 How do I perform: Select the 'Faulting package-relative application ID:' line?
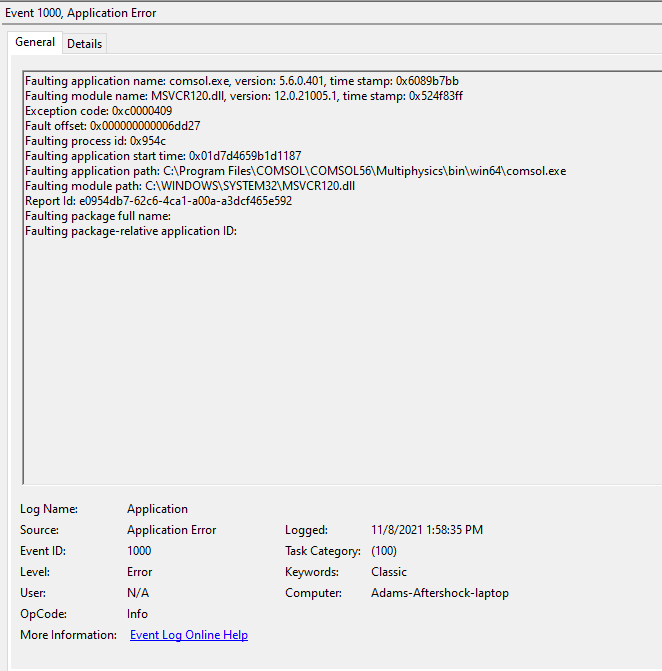pyautogui.click(x=131, y=231)
